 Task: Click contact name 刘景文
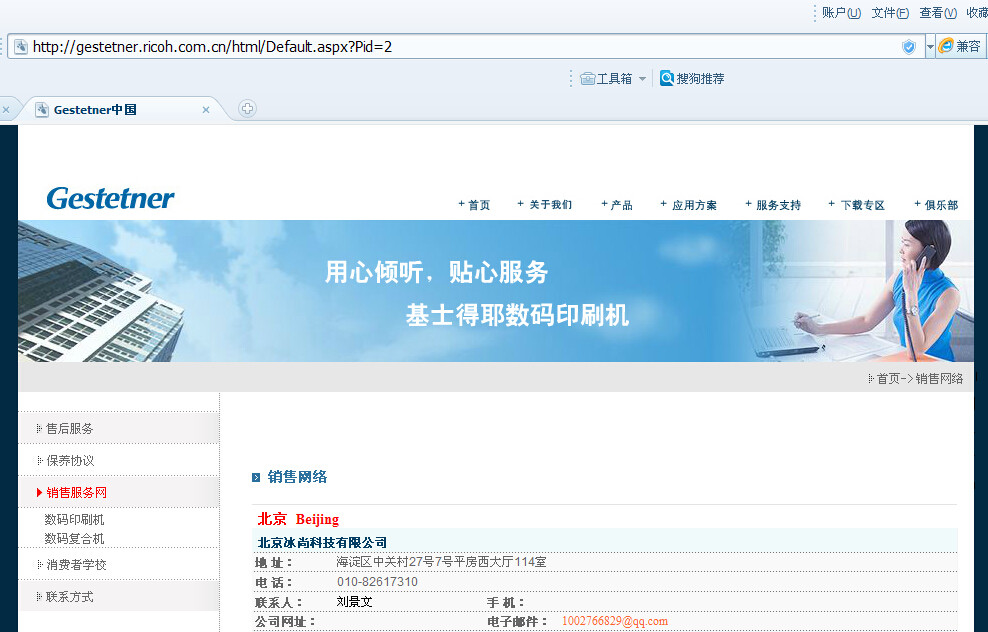tap(354, 602)
